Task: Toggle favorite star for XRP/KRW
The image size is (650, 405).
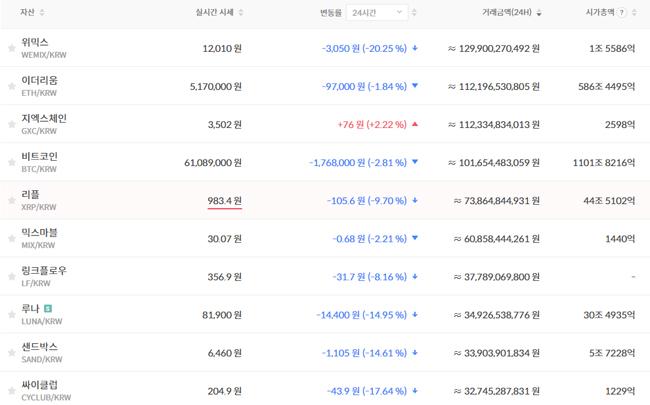Action: pos(12,200)
